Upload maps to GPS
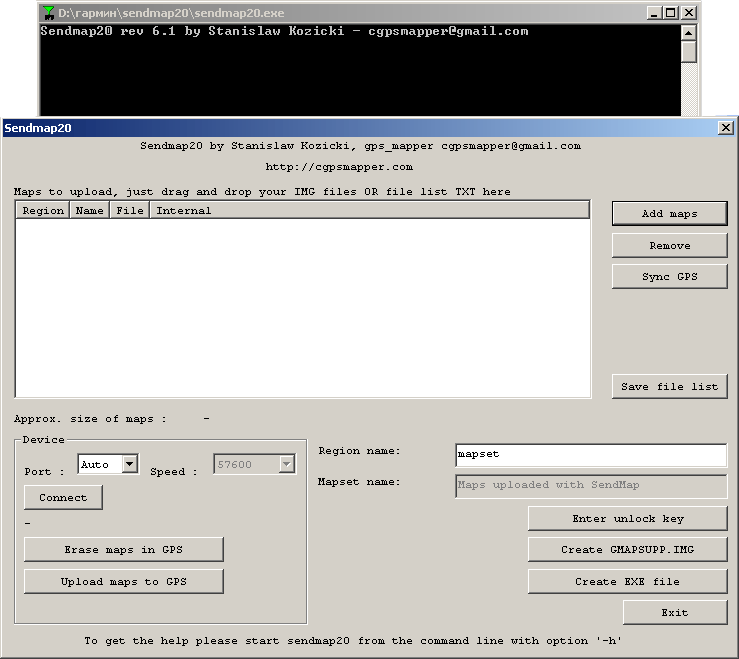The image size is (739, 659). point(123,581)
